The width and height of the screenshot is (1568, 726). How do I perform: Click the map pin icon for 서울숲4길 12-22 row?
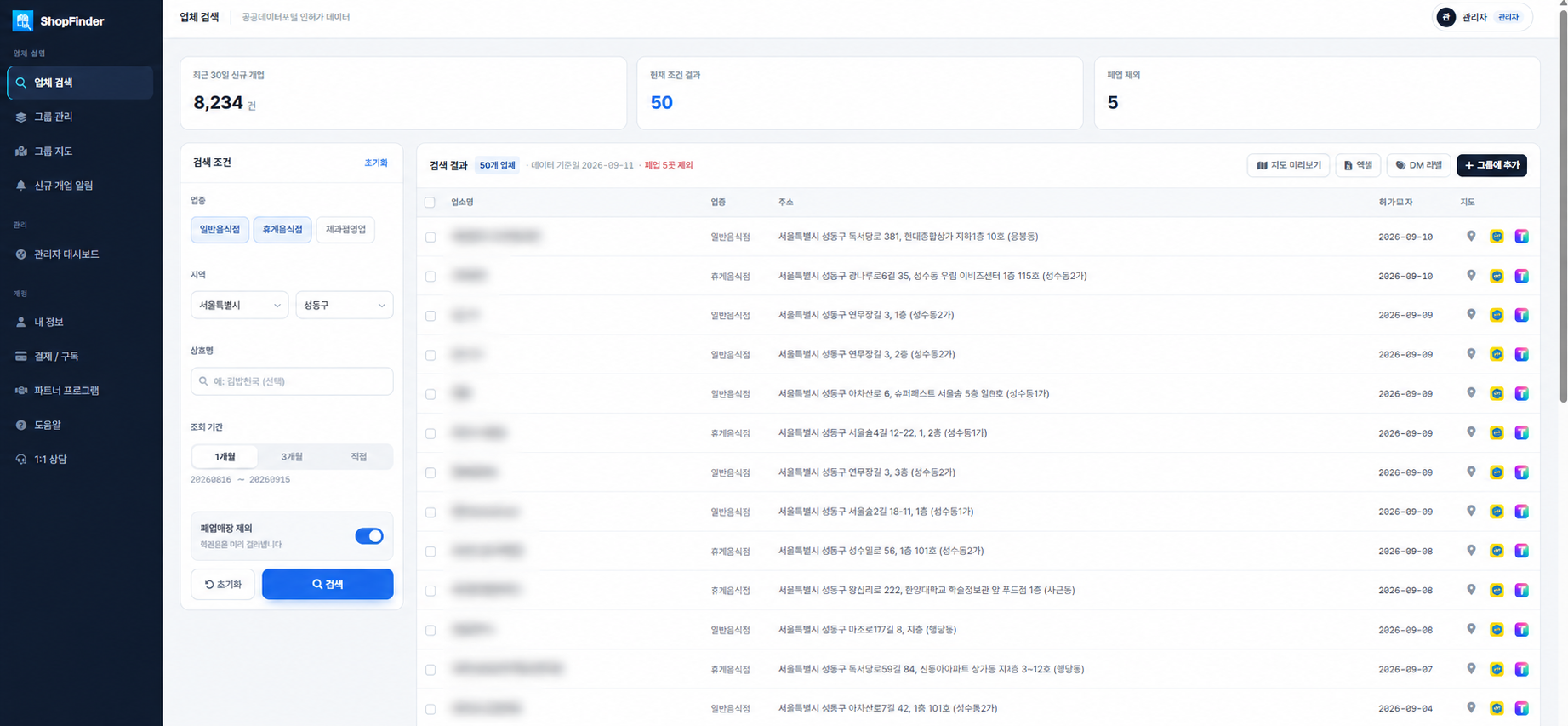point(1471,433)
